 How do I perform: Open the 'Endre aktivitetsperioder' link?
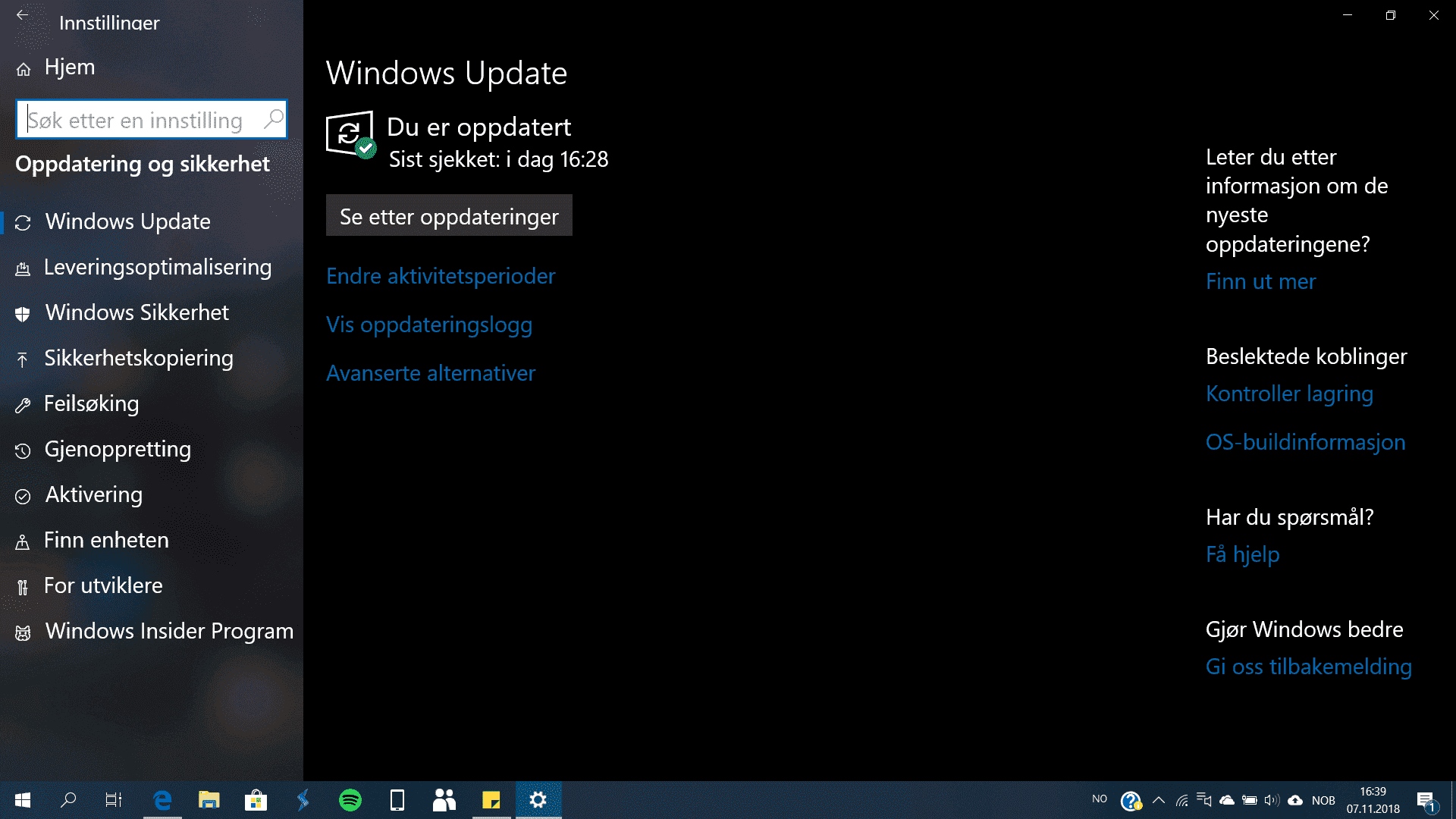click(x=441, y=276)
